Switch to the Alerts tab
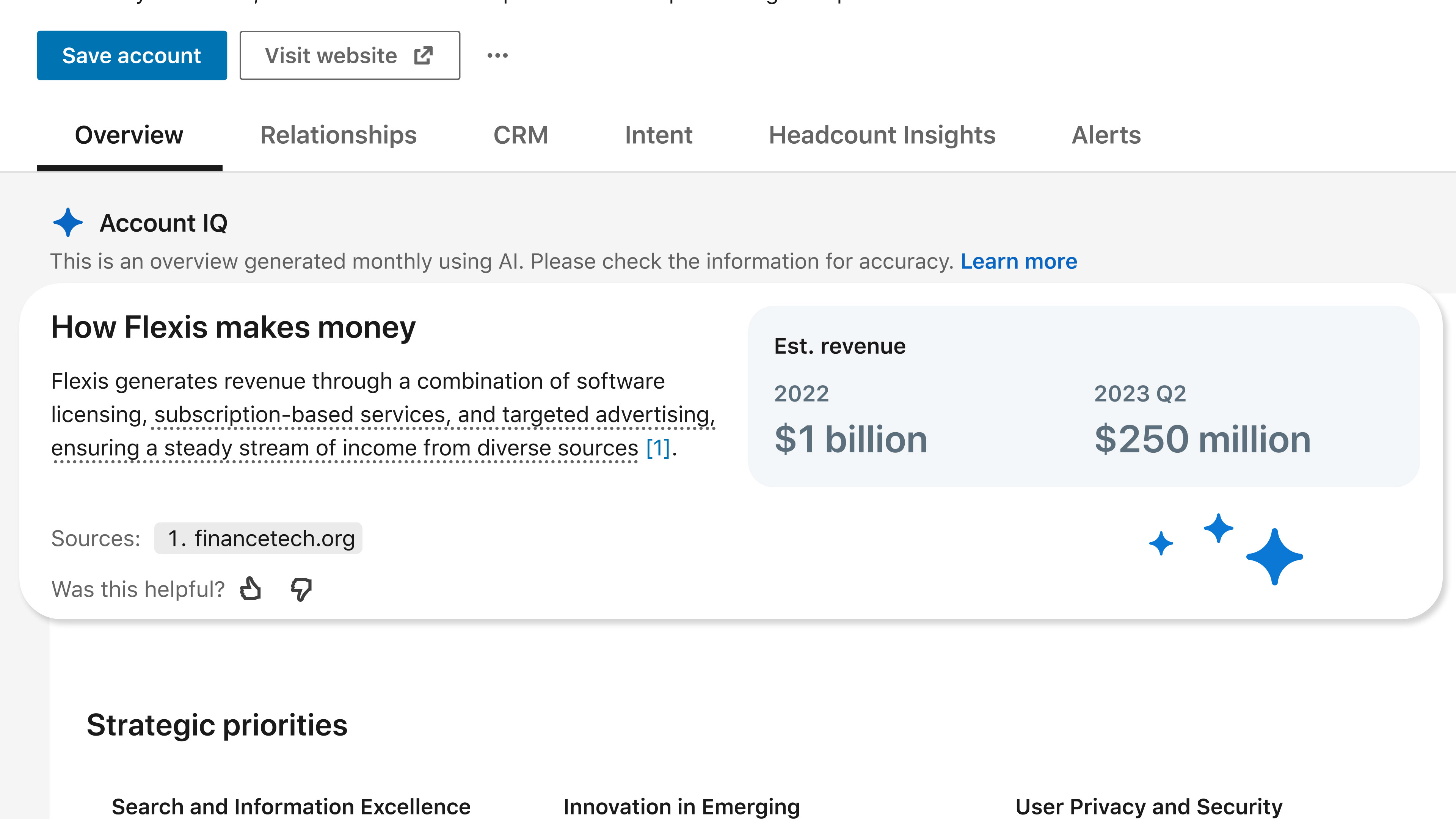 point(1106,135)
